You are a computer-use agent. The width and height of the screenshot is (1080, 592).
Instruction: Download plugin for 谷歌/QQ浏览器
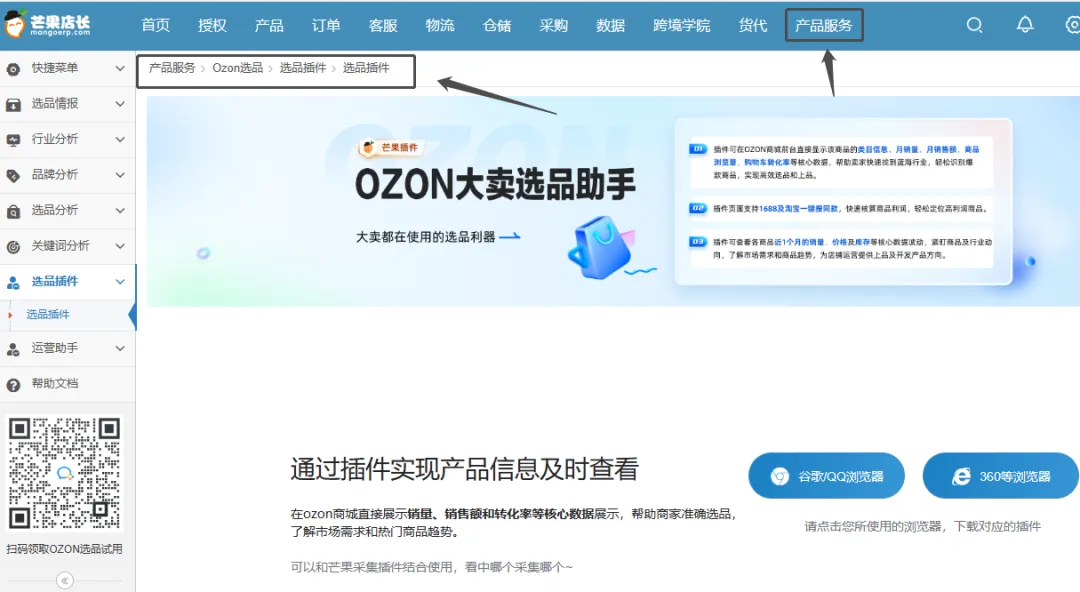[827, 476]
